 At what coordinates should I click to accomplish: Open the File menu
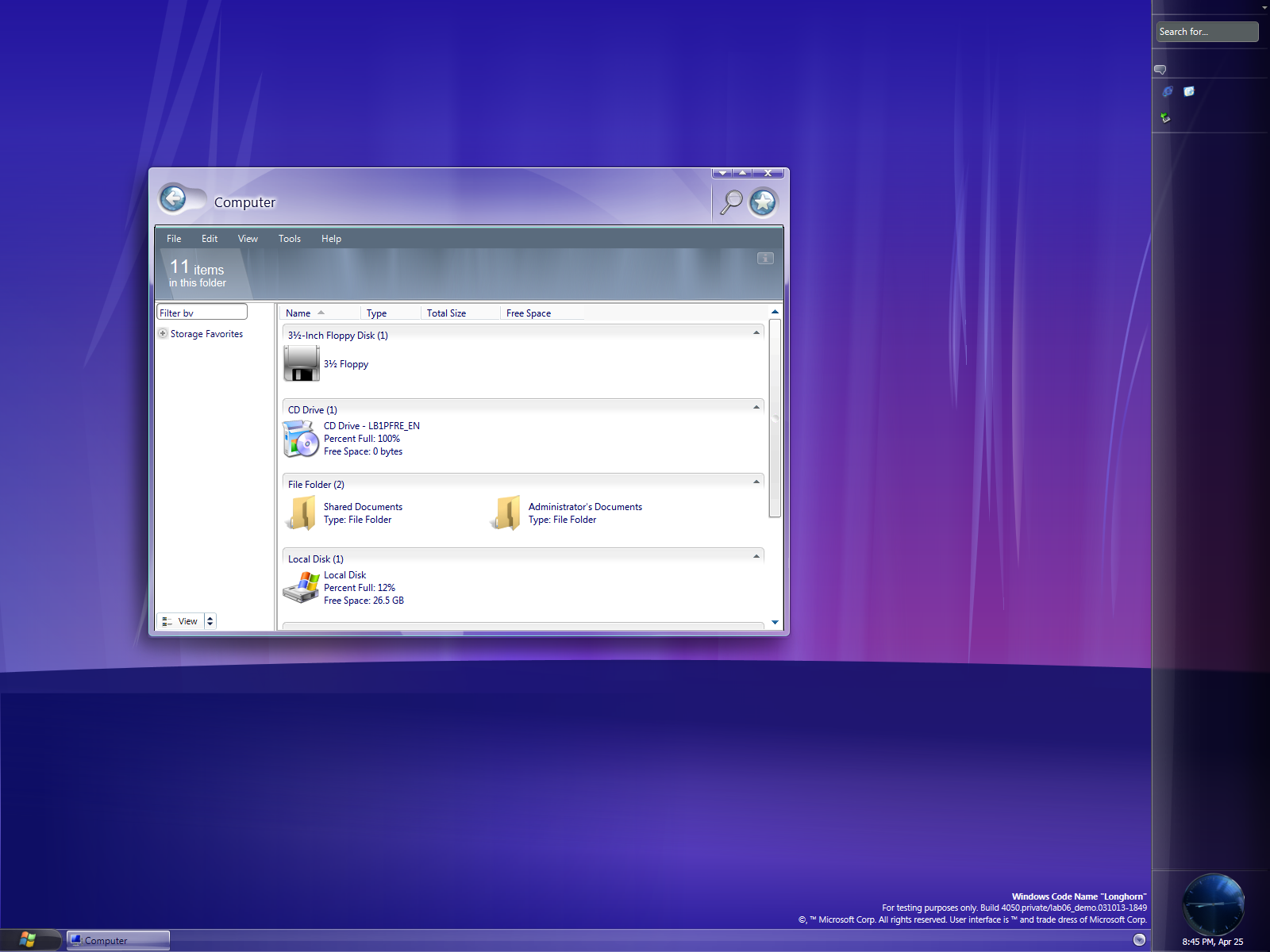point(174,239)
